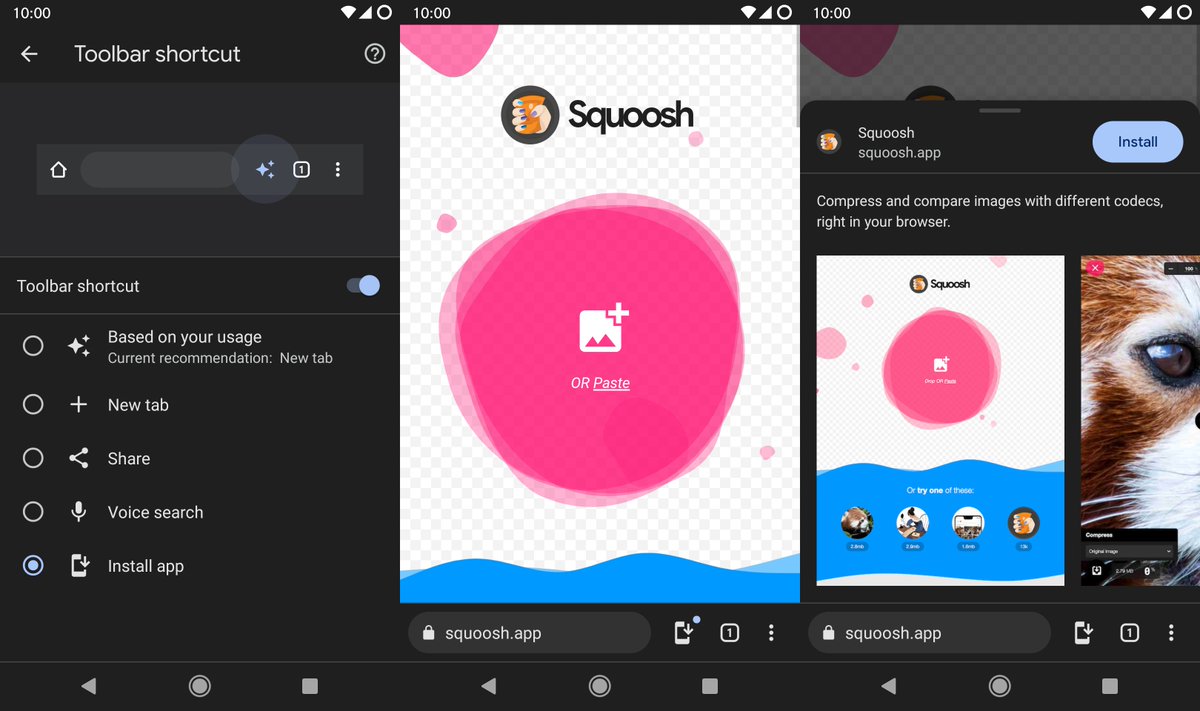
Task: Tap highlighted sparkle shortcut in toolbar preview
Action: click(265, 170)
